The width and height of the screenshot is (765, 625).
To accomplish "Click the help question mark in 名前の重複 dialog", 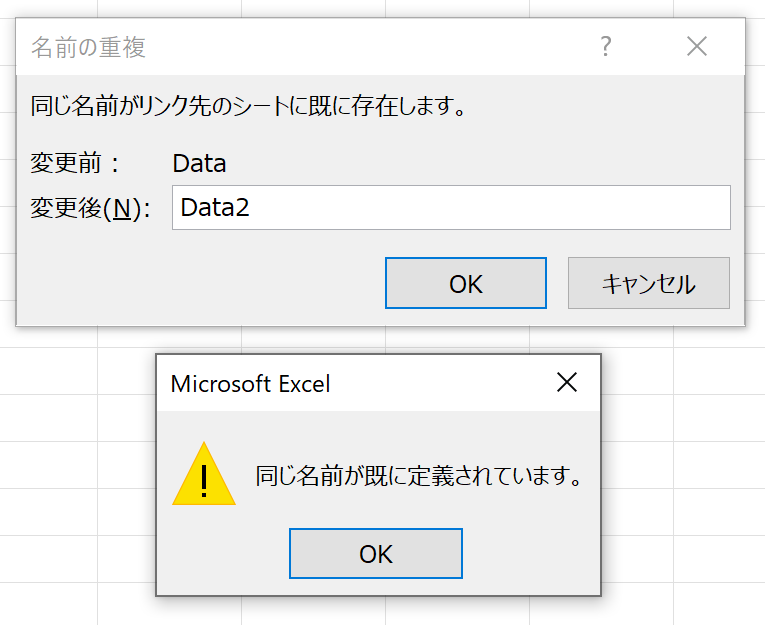I will point(605,47).
